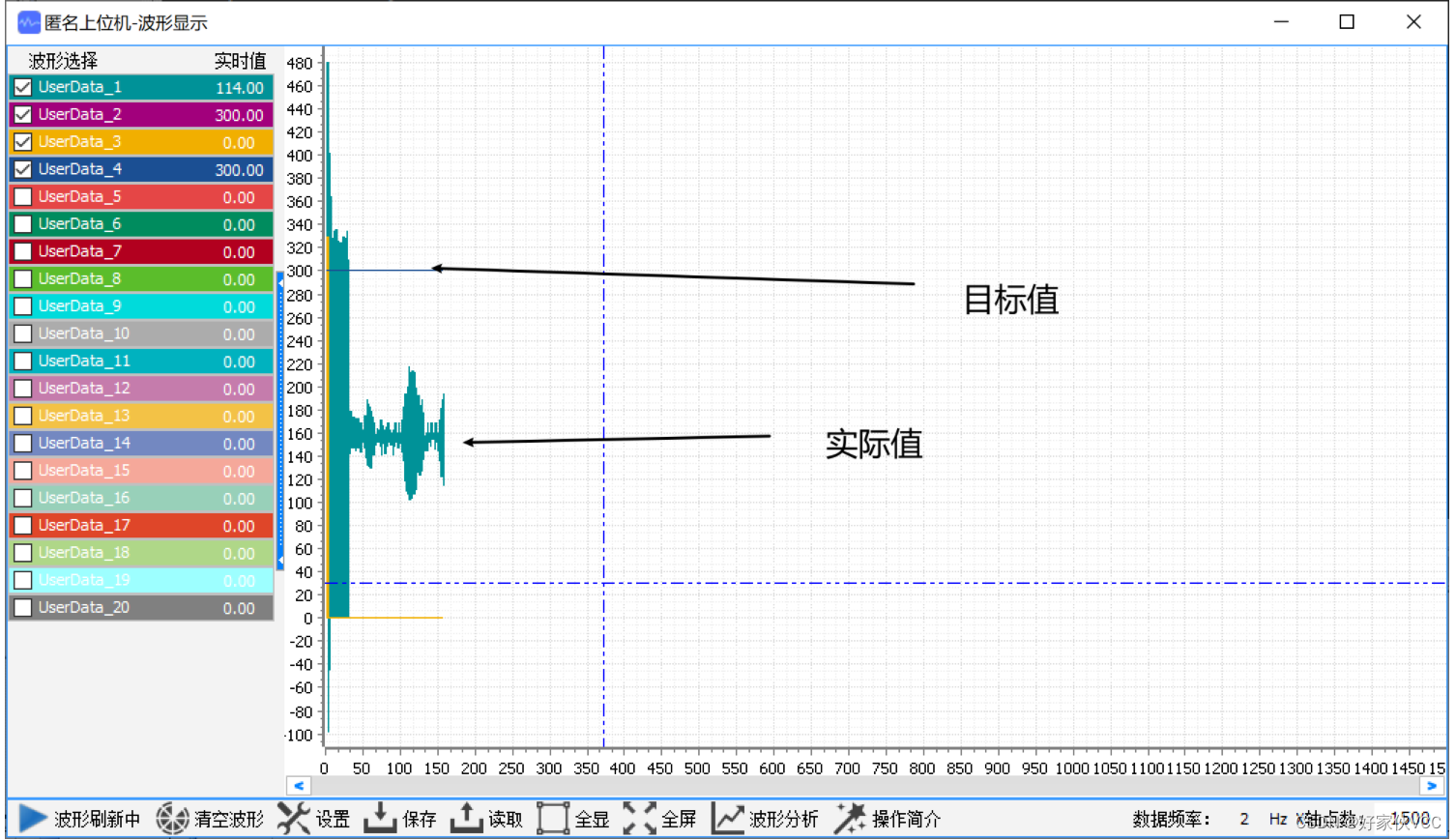Viewport: 1456px width, 840px height.
Task: Click the horizontal scrollbar track under chart
Action: (x=865, y=786)
